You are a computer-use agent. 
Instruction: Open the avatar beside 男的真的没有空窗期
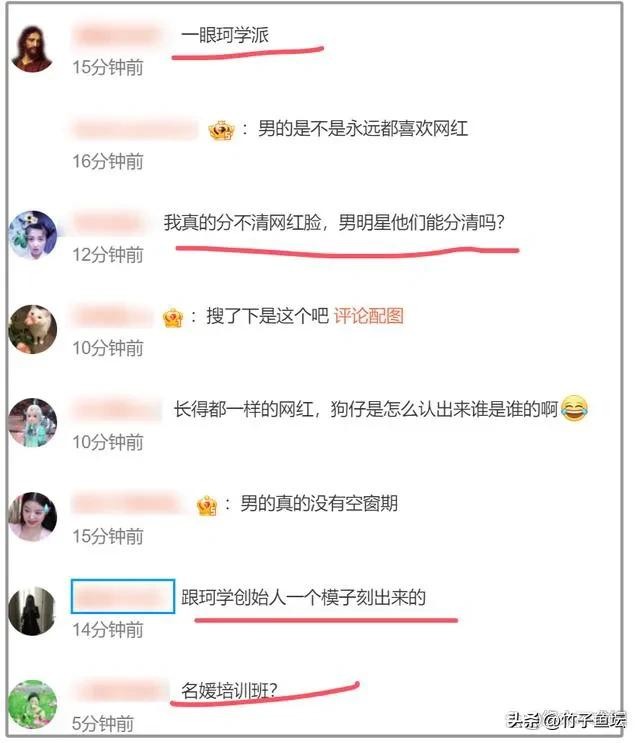(x=33, y=516)
